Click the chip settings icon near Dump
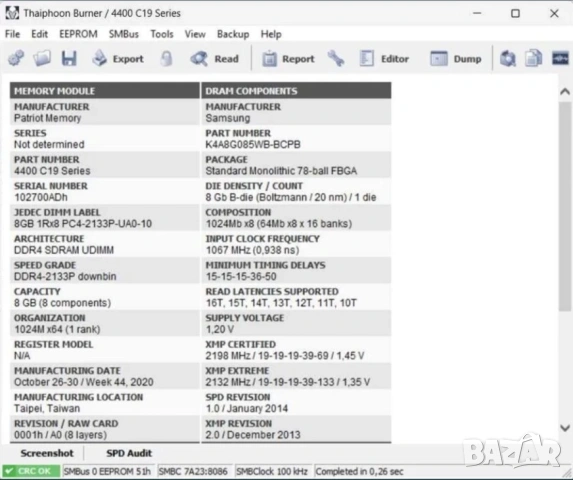Viewport: 573px width, 480px height. coord(508,58)
